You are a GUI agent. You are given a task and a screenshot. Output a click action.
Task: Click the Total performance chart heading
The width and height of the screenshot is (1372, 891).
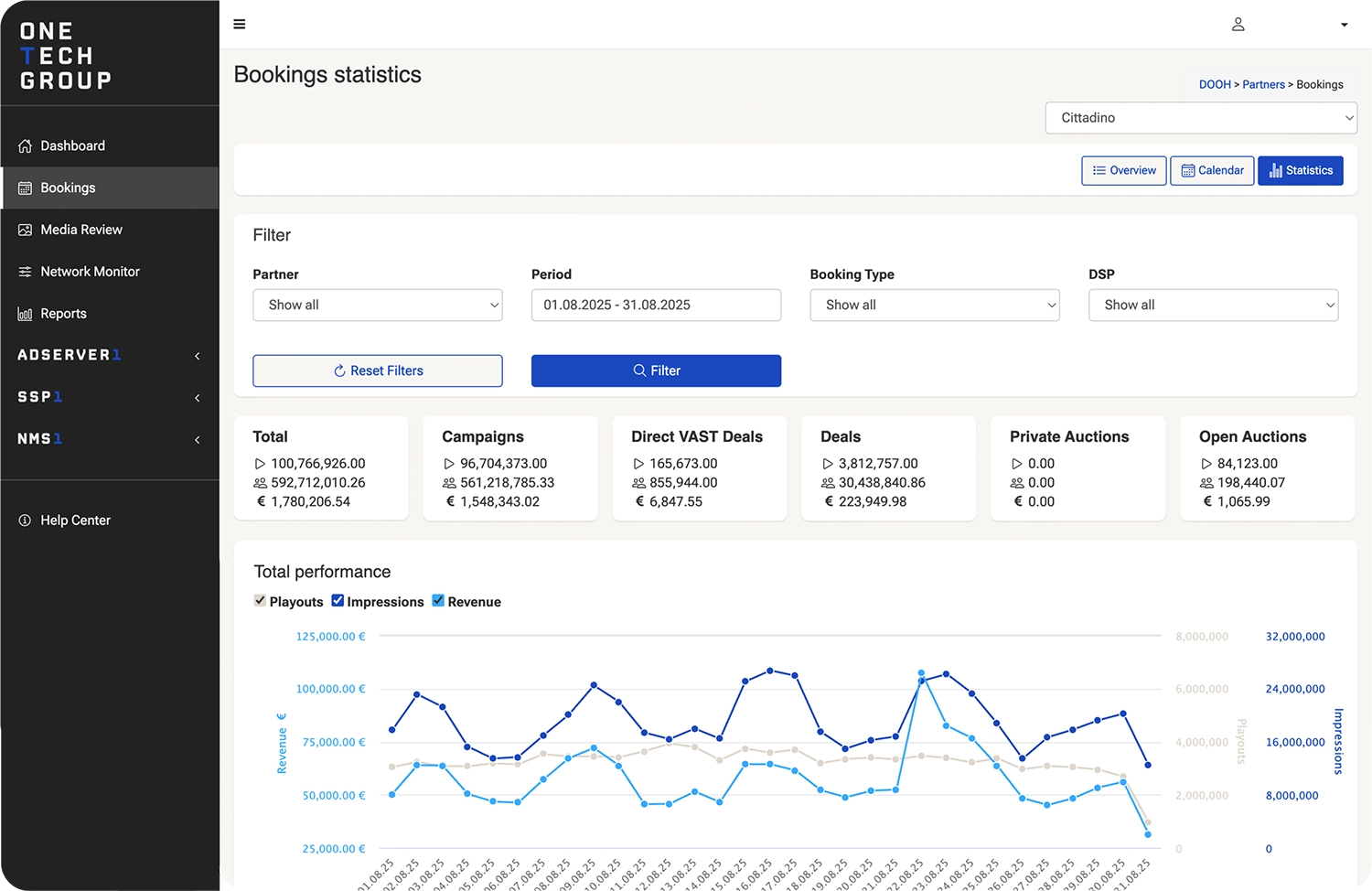322,573
